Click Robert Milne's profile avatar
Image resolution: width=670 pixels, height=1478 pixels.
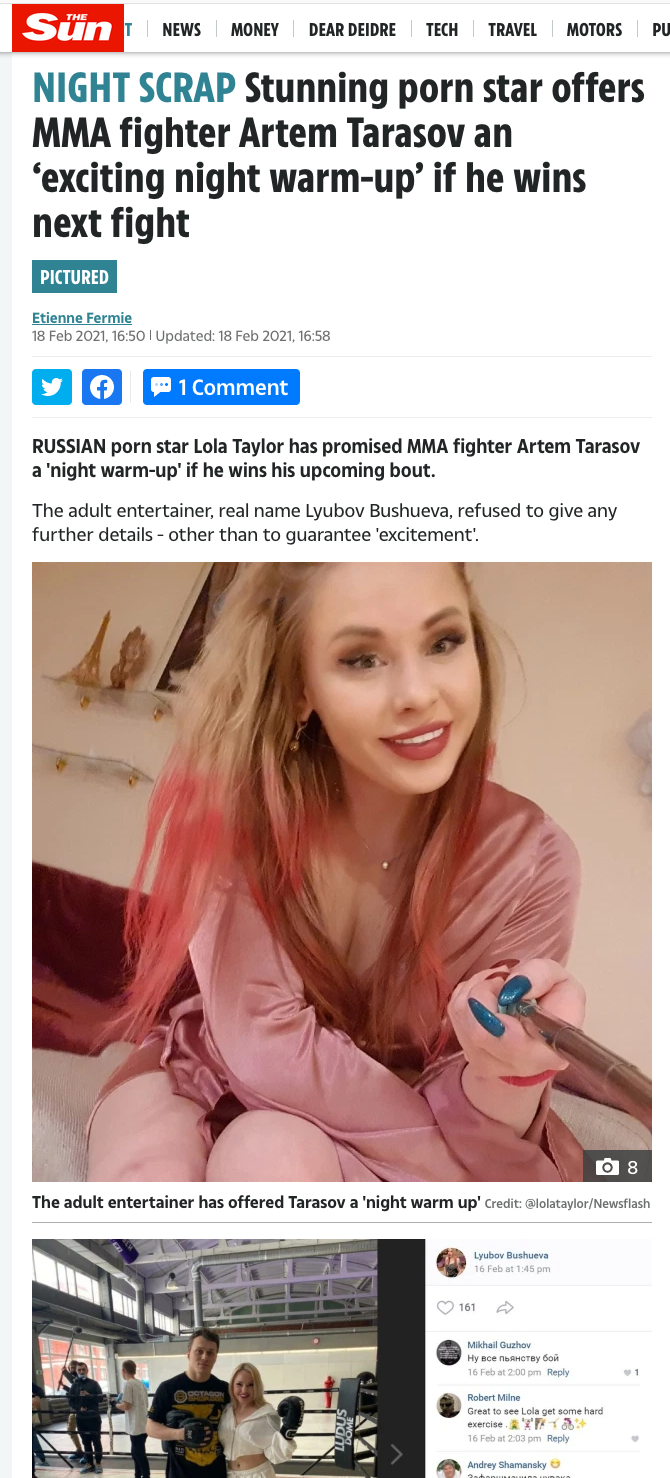[x=449, y=1405]
